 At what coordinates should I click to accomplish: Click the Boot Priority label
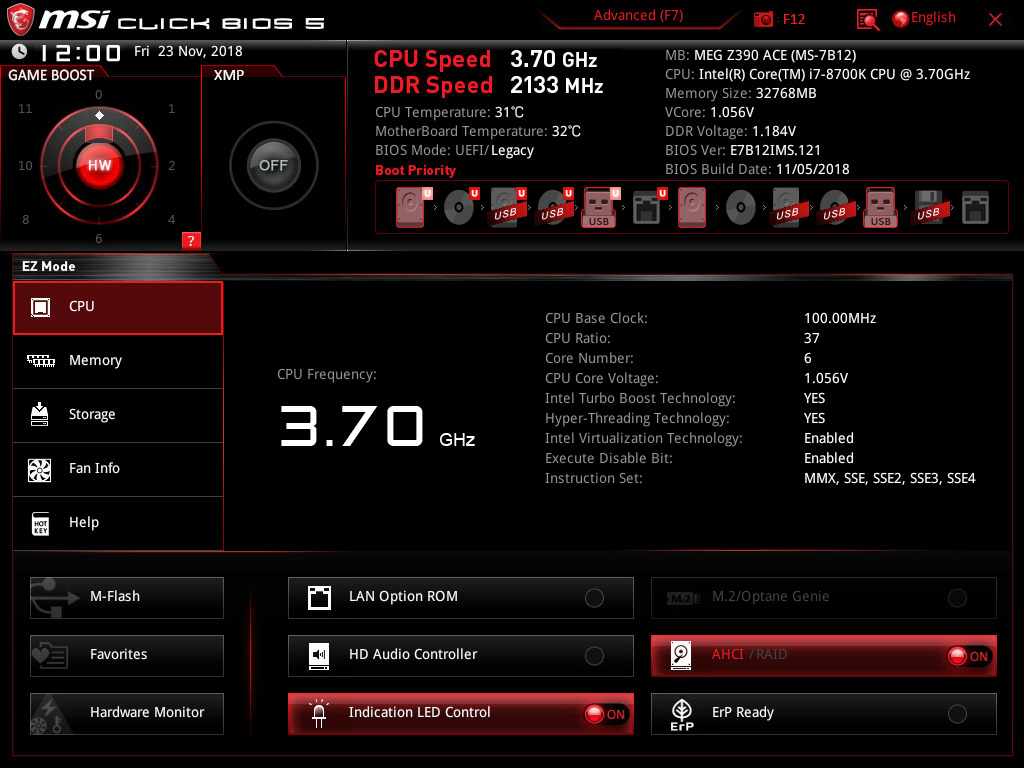(415, 170)
